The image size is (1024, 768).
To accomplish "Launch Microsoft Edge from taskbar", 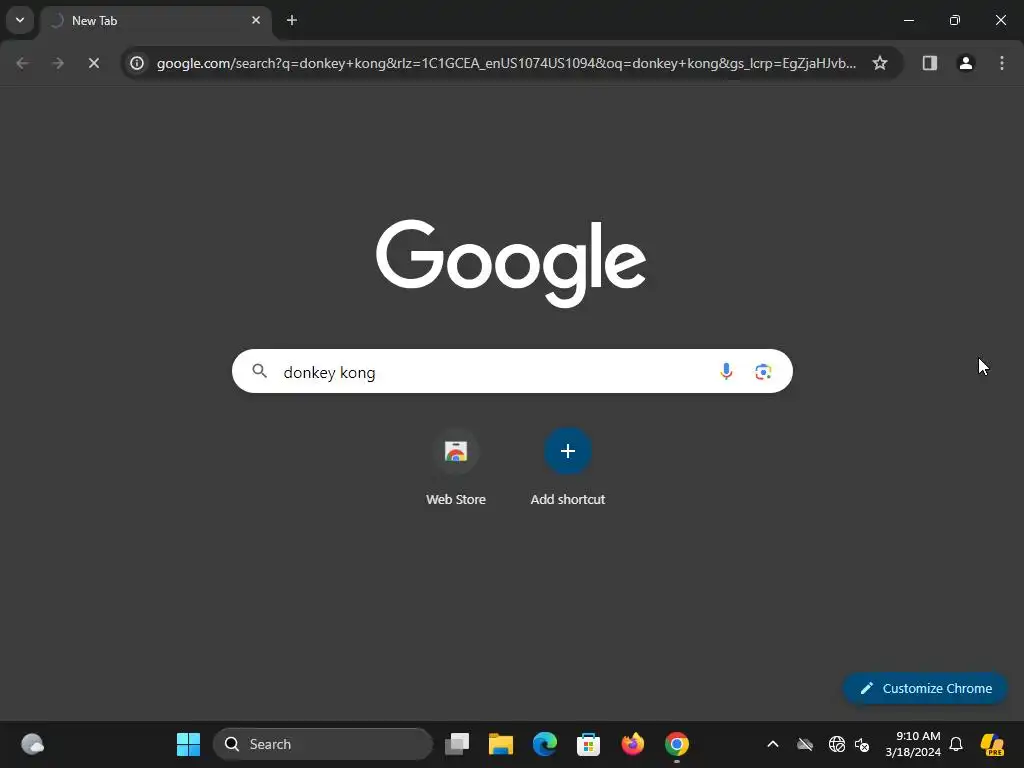I will [x=545, y=744].
